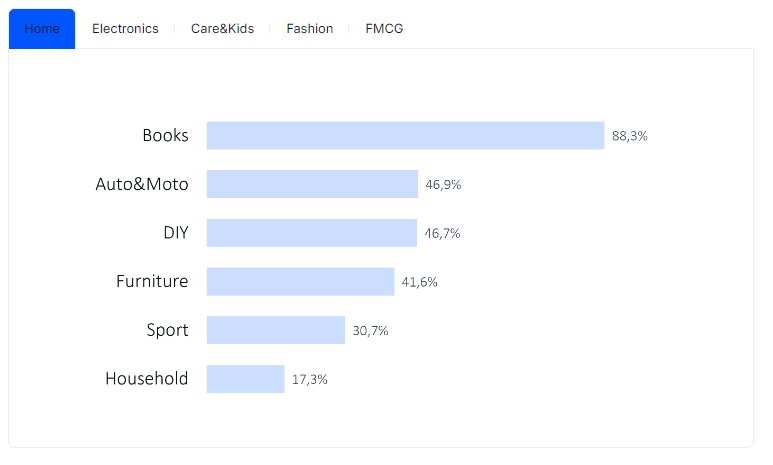
Task: Click the Household bar
Action: (246, 379)
